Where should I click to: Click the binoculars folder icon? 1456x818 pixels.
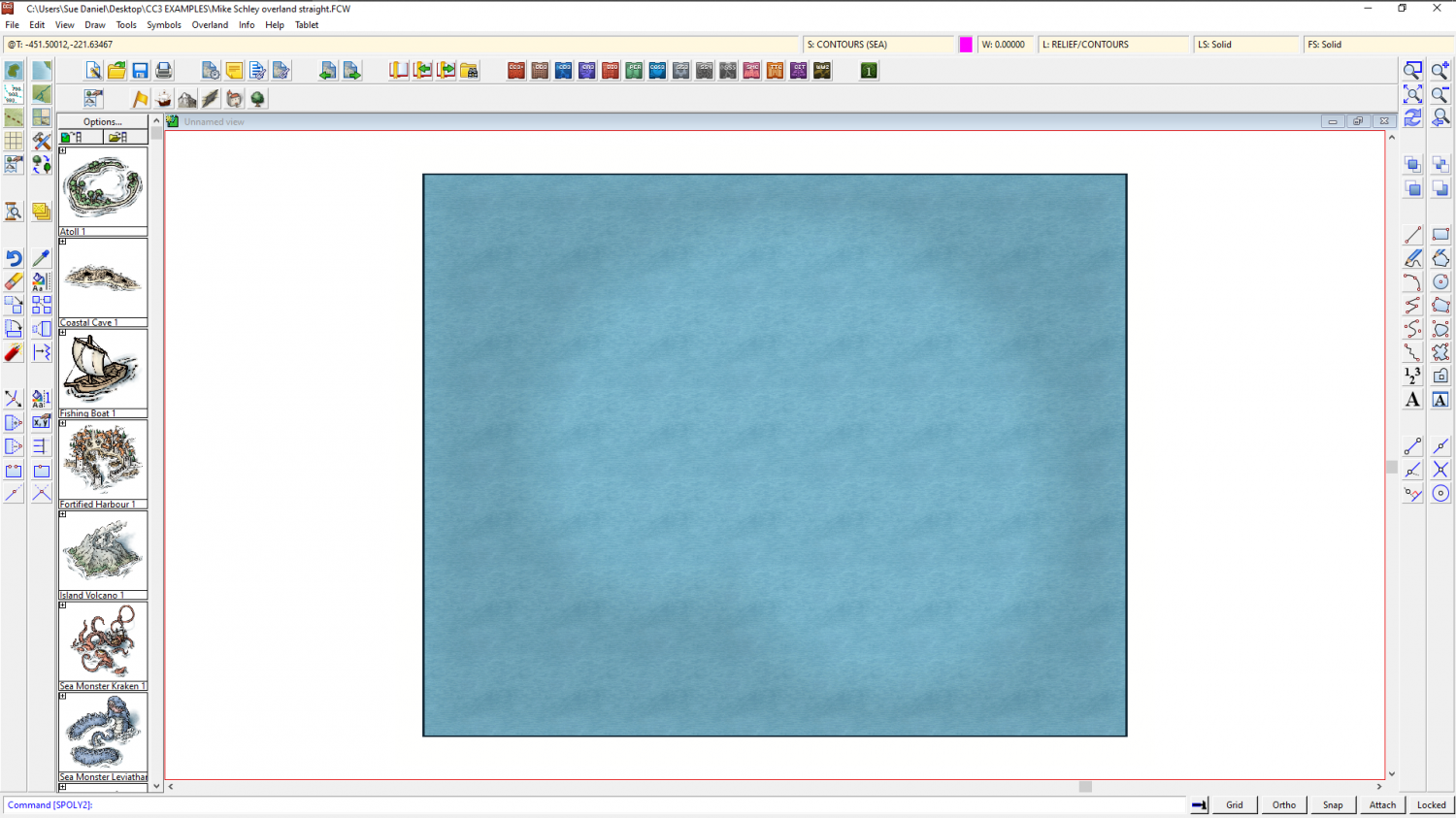coord(470,70)
